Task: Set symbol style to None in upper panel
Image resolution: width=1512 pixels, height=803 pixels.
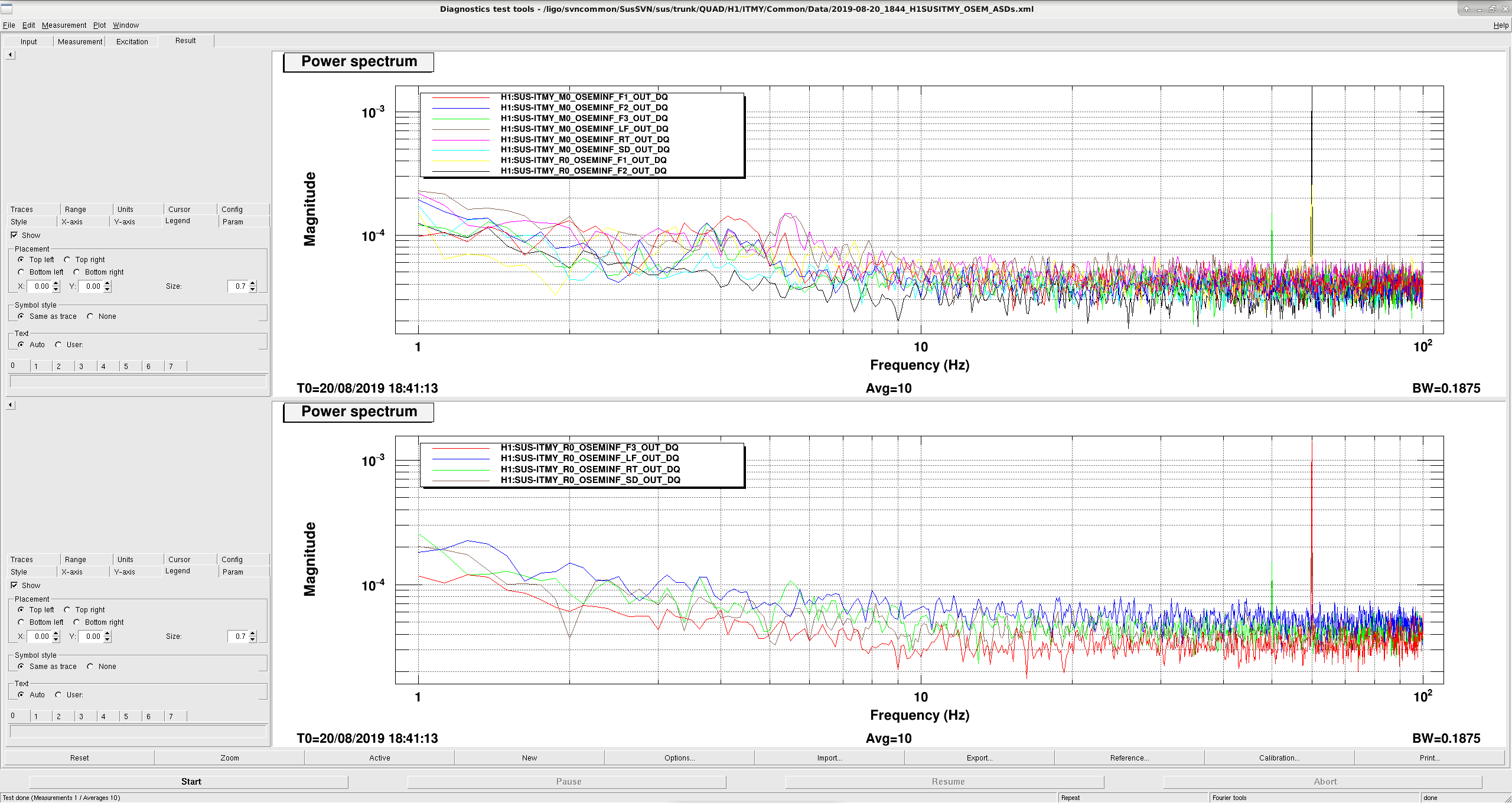Action: (90, 316)
